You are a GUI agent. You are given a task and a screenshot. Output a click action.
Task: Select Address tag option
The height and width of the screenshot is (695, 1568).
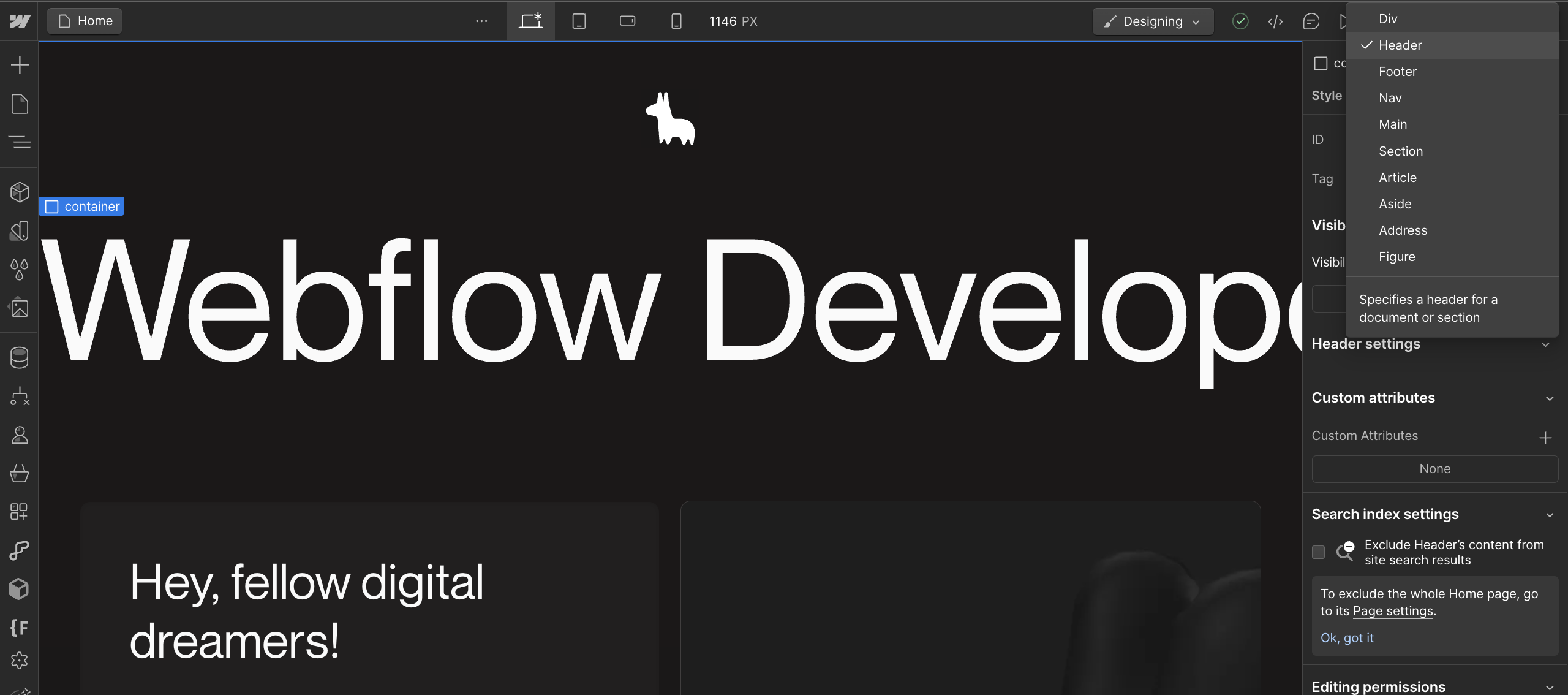1452,230
